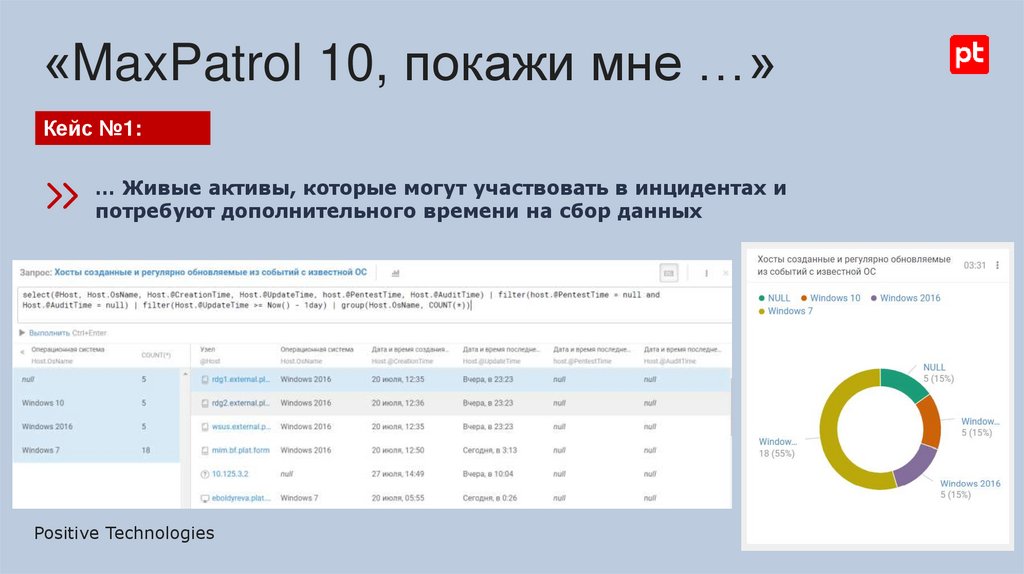Click '20 июля, 05:55' creation time cell
Viewport: 1024px width, 574px height.
[398, 498]
